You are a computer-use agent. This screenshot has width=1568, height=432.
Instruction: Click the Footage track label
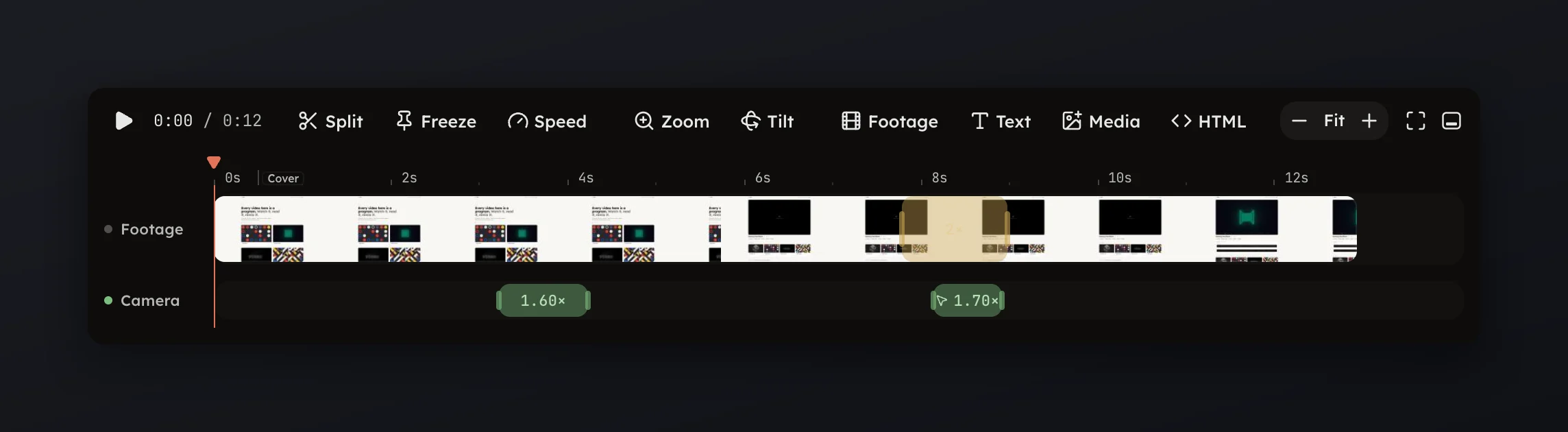pos(152,229)
